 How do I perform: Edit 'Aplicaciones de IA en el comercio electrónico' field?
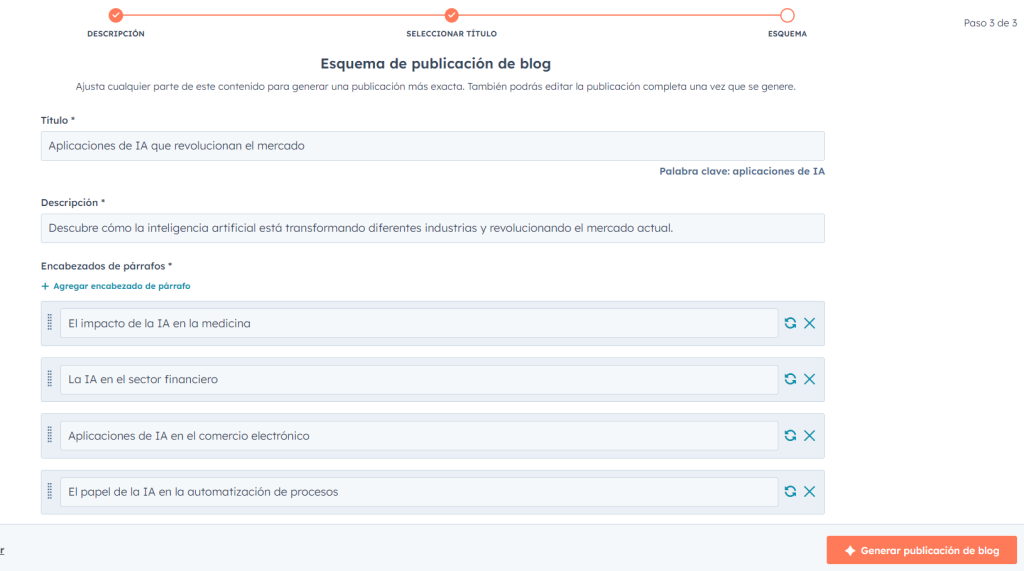pos(419,436)
